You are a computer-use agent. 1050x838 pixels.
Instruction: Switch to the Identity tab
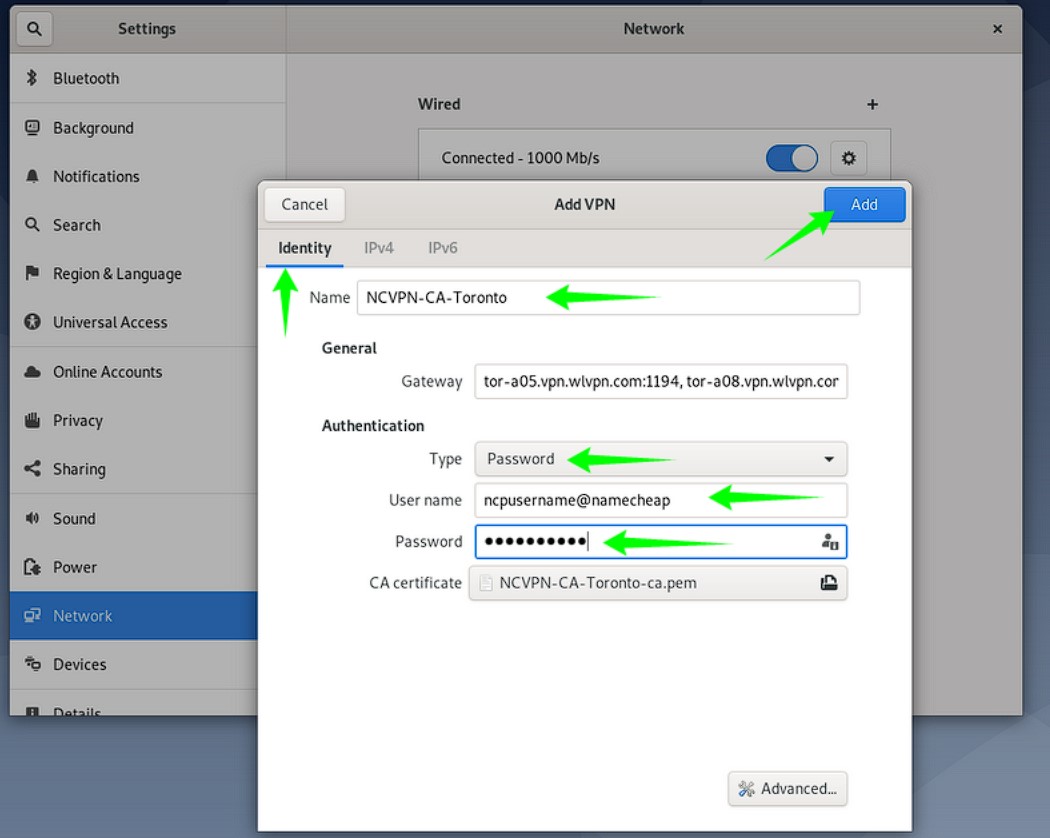[x=305, y=249]
